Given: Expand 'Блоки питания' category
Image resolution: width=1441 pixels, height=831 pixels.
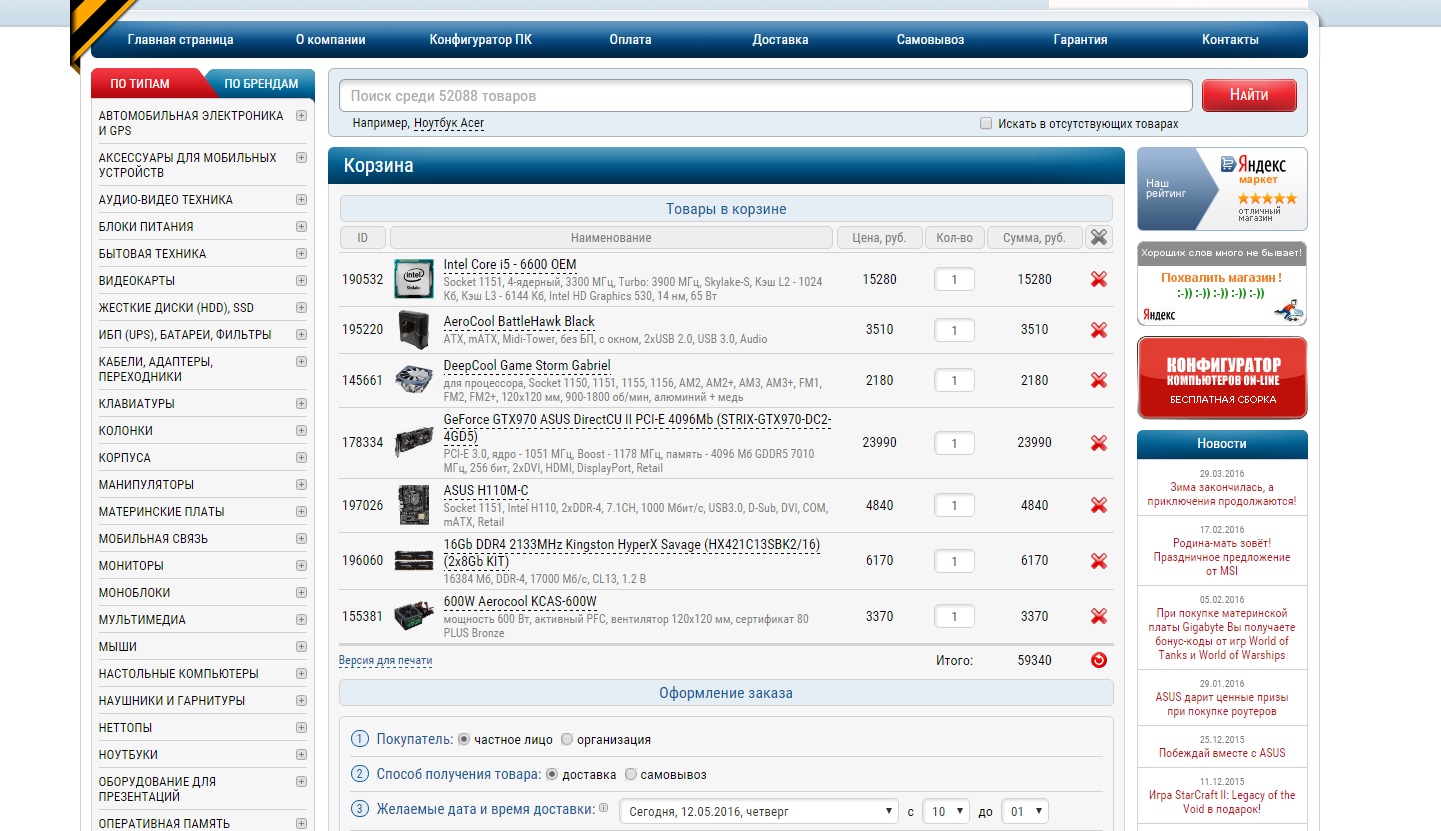Looking at the screenshot, I should [301, 227].
